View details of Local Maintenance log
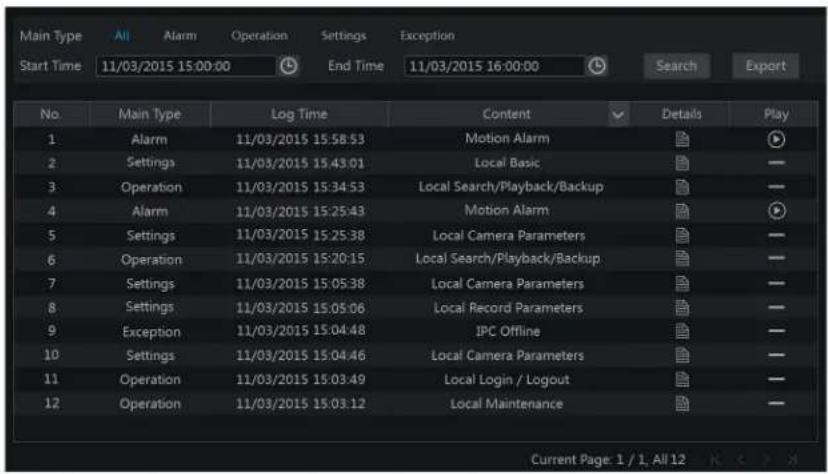The image size is (828, 474). (x=682, y=404)
